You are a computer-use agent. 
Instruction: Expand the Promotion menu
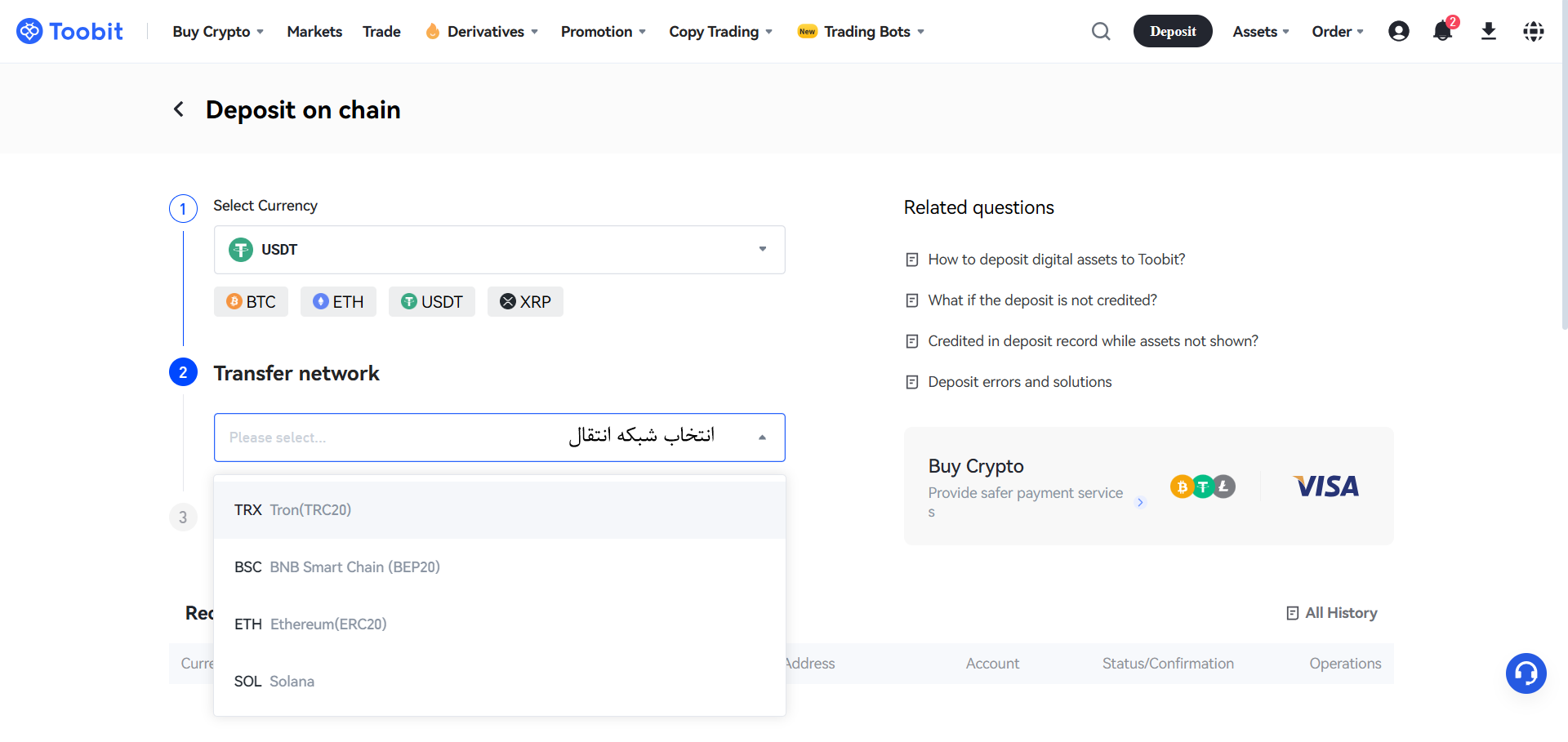[x=604, y=31]
